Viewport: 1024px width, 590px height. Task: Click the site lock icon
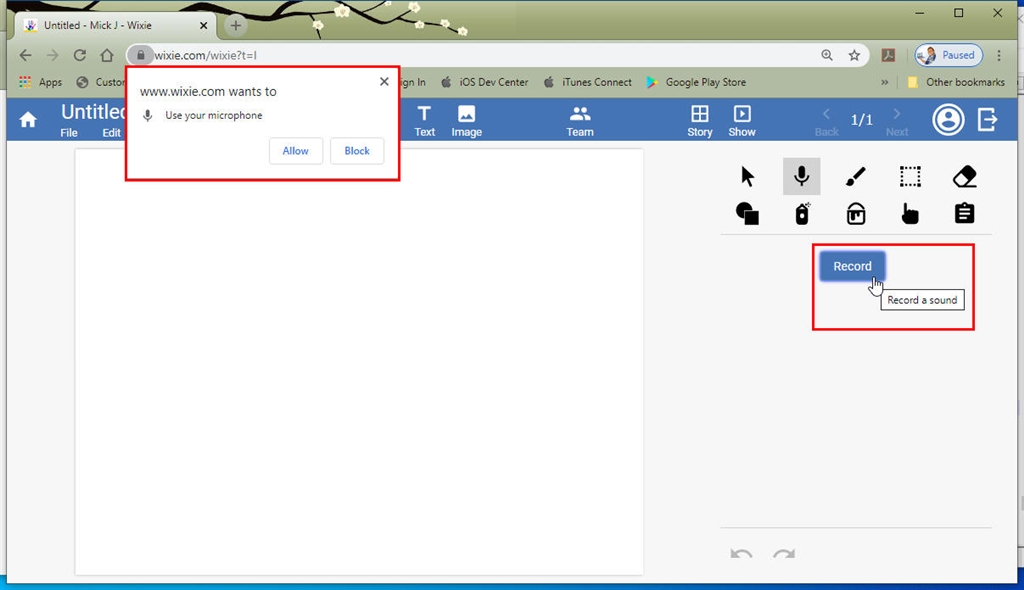140,56
